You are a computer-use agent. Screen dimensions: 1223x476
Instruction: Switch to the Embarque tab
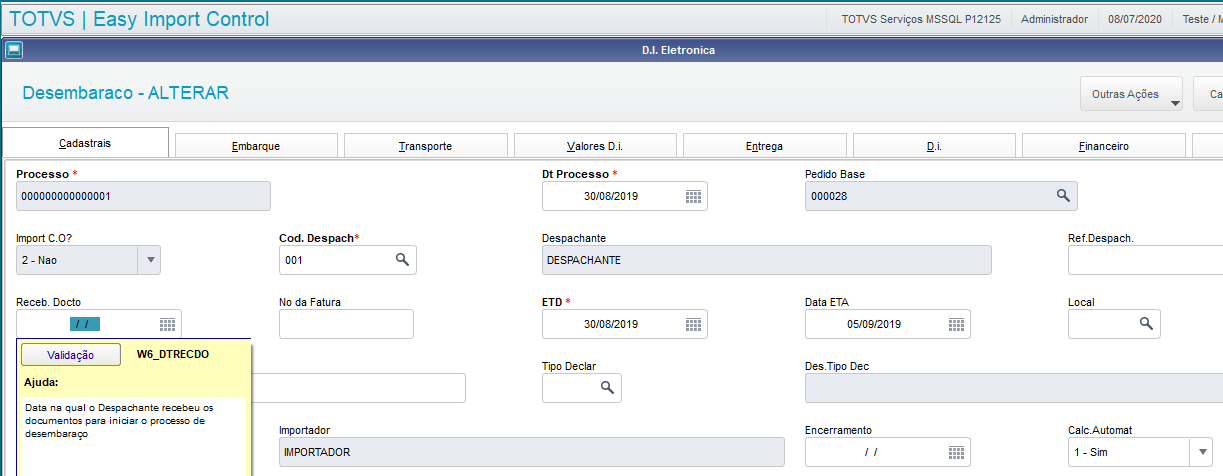pyautogui.click(x=256, y=146)
